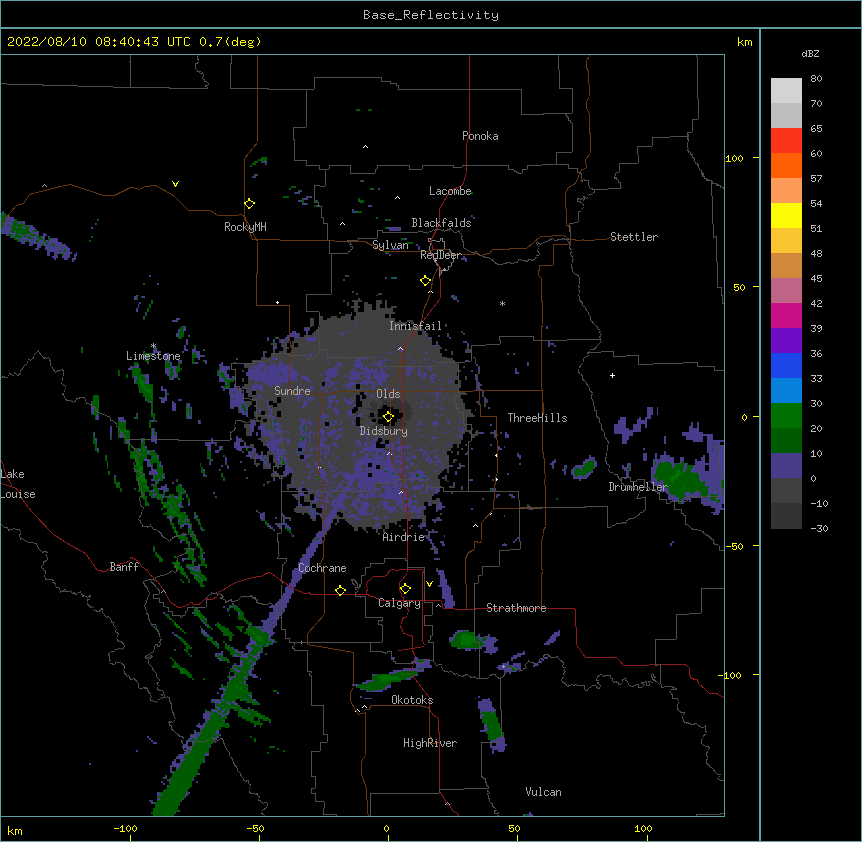Click the Okotoks town label

[412, 700]
